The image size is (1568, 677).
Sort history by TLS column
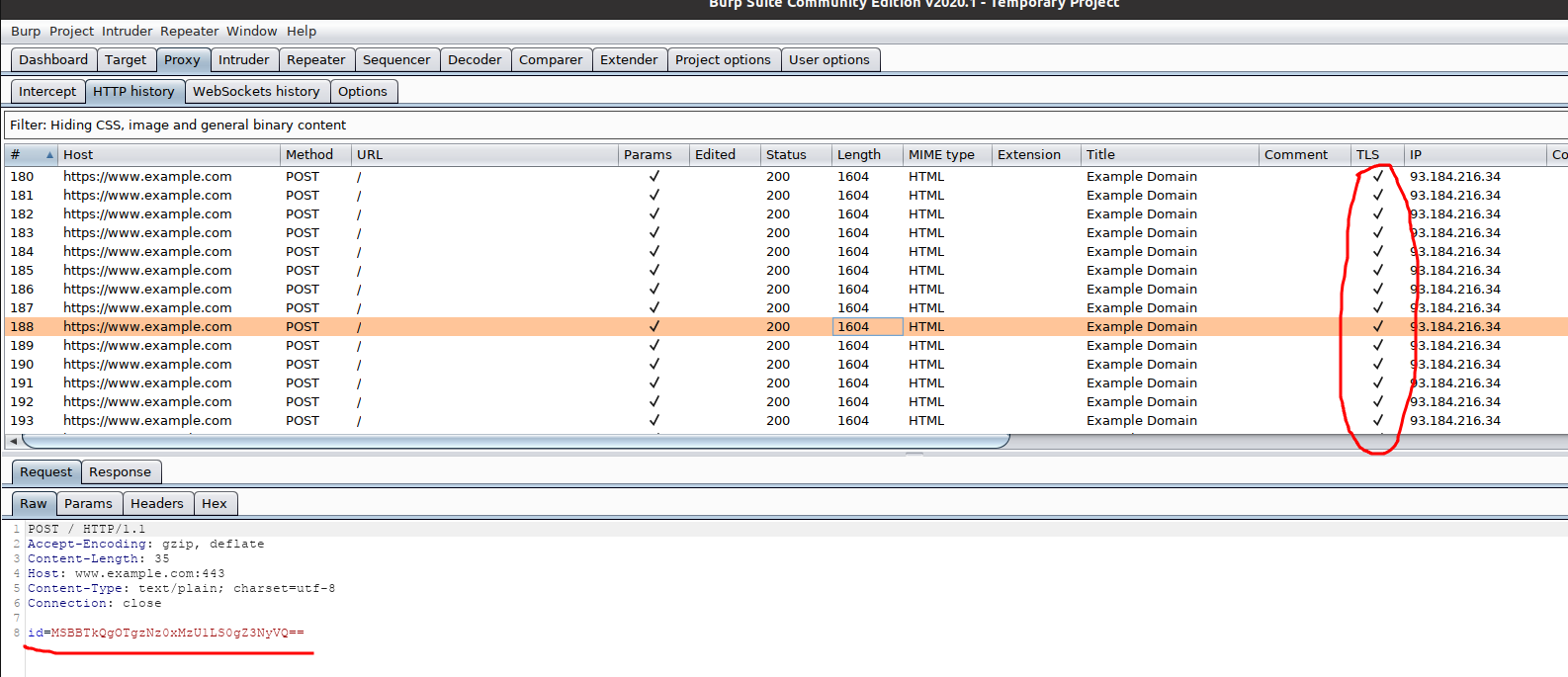tap(1377, 155)
